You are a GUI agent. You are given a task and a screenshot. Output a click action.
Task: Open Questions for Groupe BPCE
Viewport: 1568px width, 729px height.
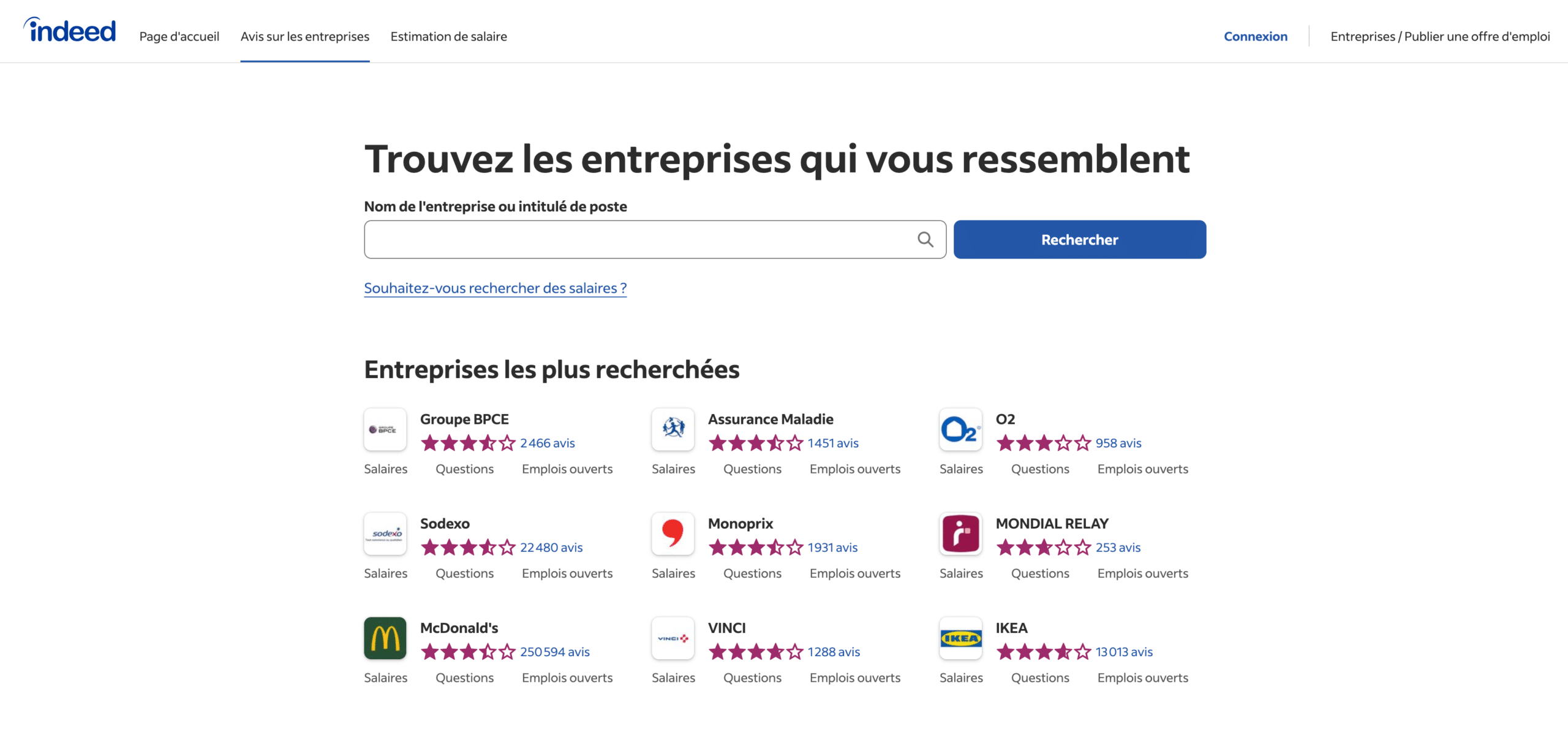click(465, 469)
